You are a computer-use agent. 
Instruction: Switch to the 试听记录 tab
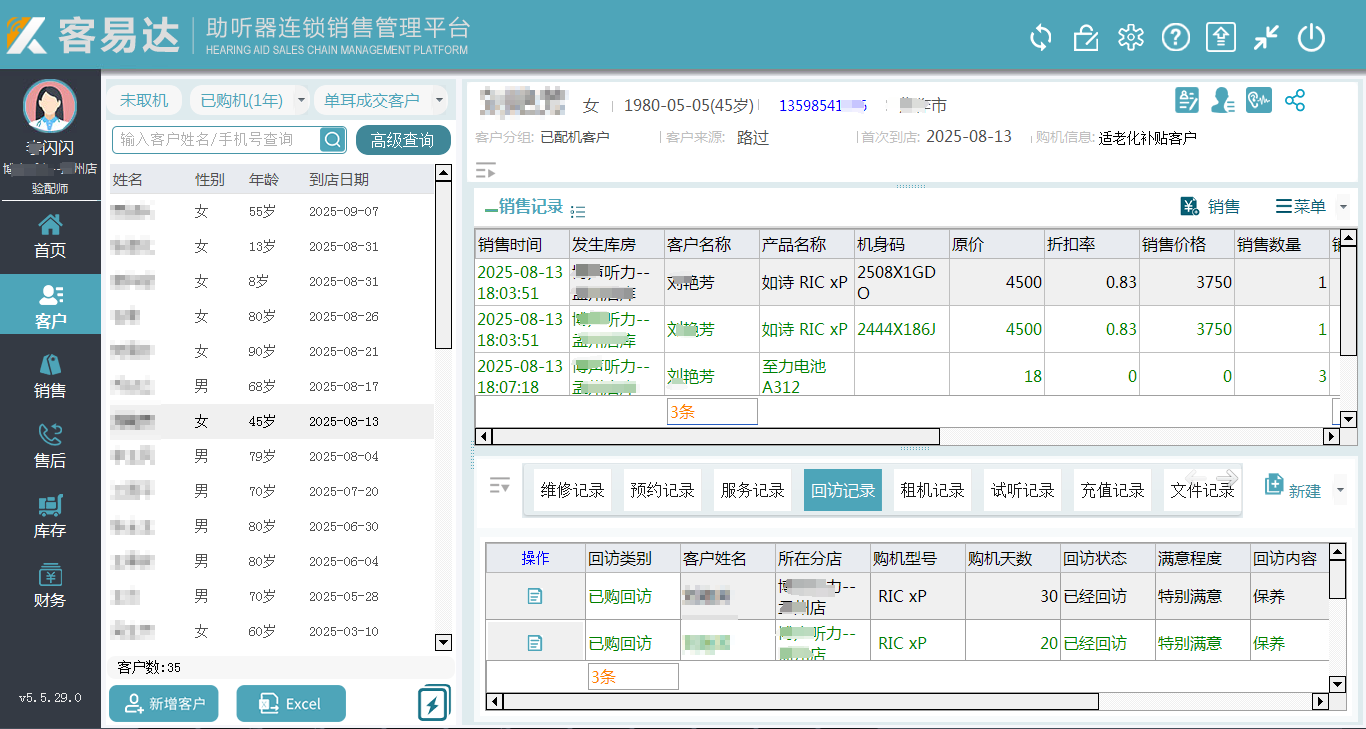[x=1023, y=490]
